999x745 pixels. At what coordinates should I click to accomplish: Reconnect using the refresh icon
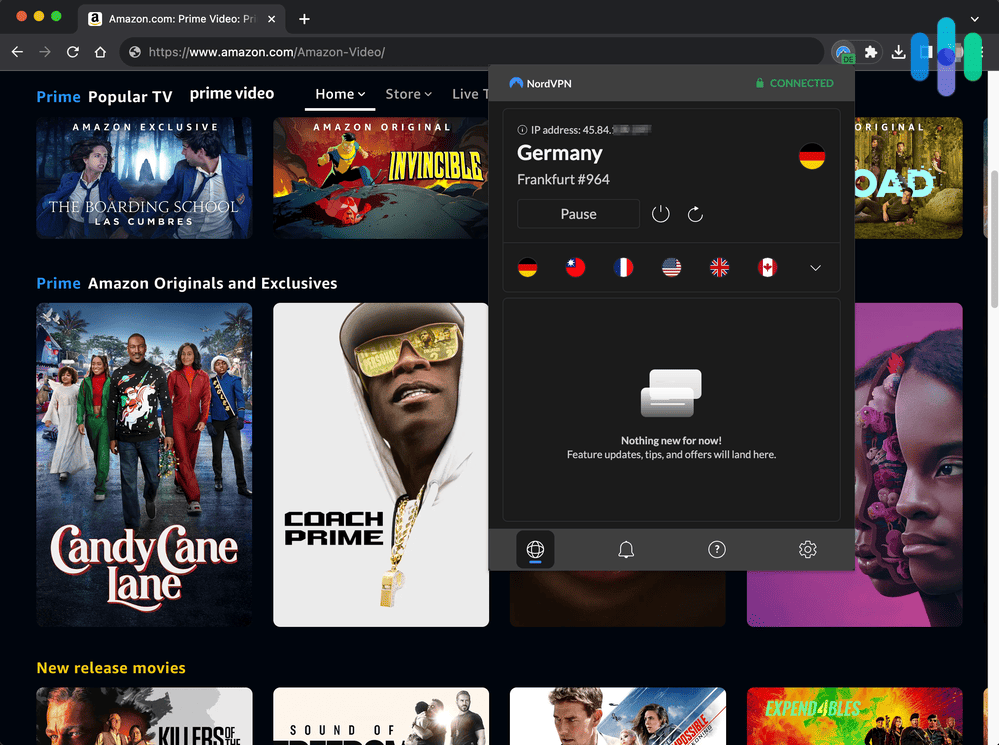[695, 213]
